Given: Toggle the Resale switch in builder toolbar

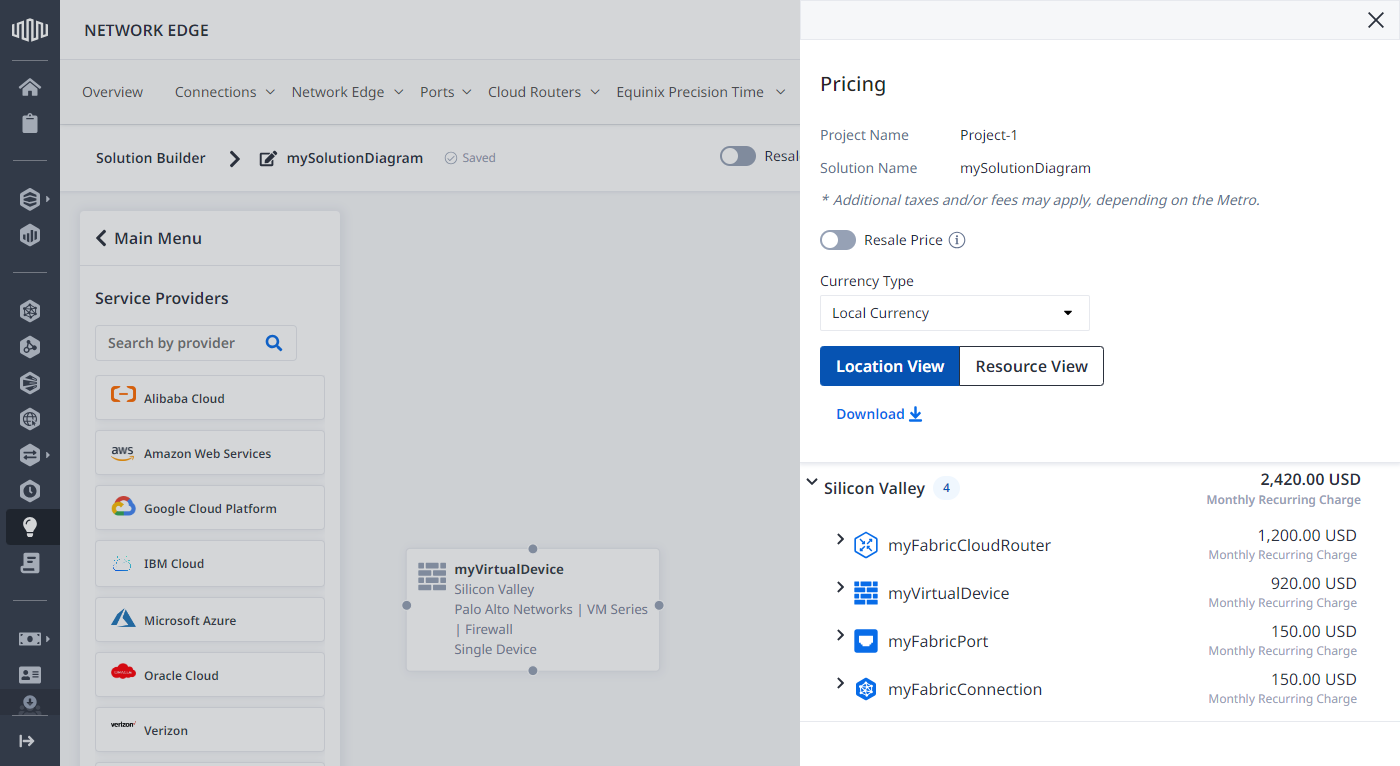Looking at the screenshot, I should [x=738, y=156].
